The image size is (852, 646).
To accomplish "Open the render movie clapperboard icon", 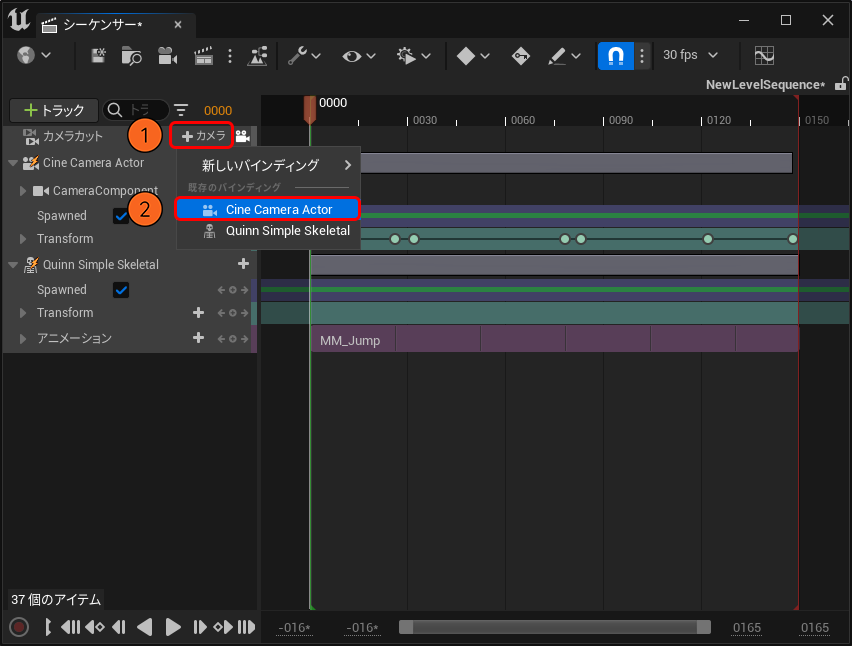I will (203, 56).
